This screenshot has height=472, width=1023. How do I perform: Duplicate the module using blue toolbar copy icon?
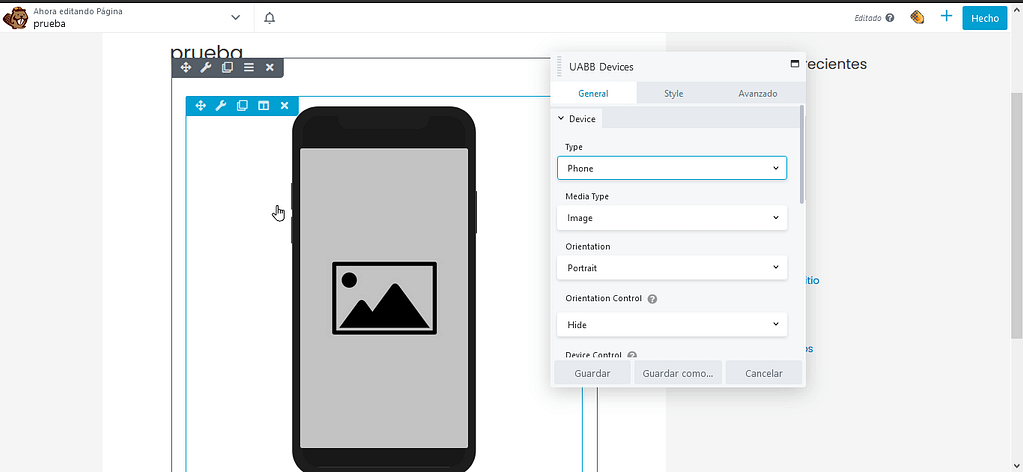242,106
